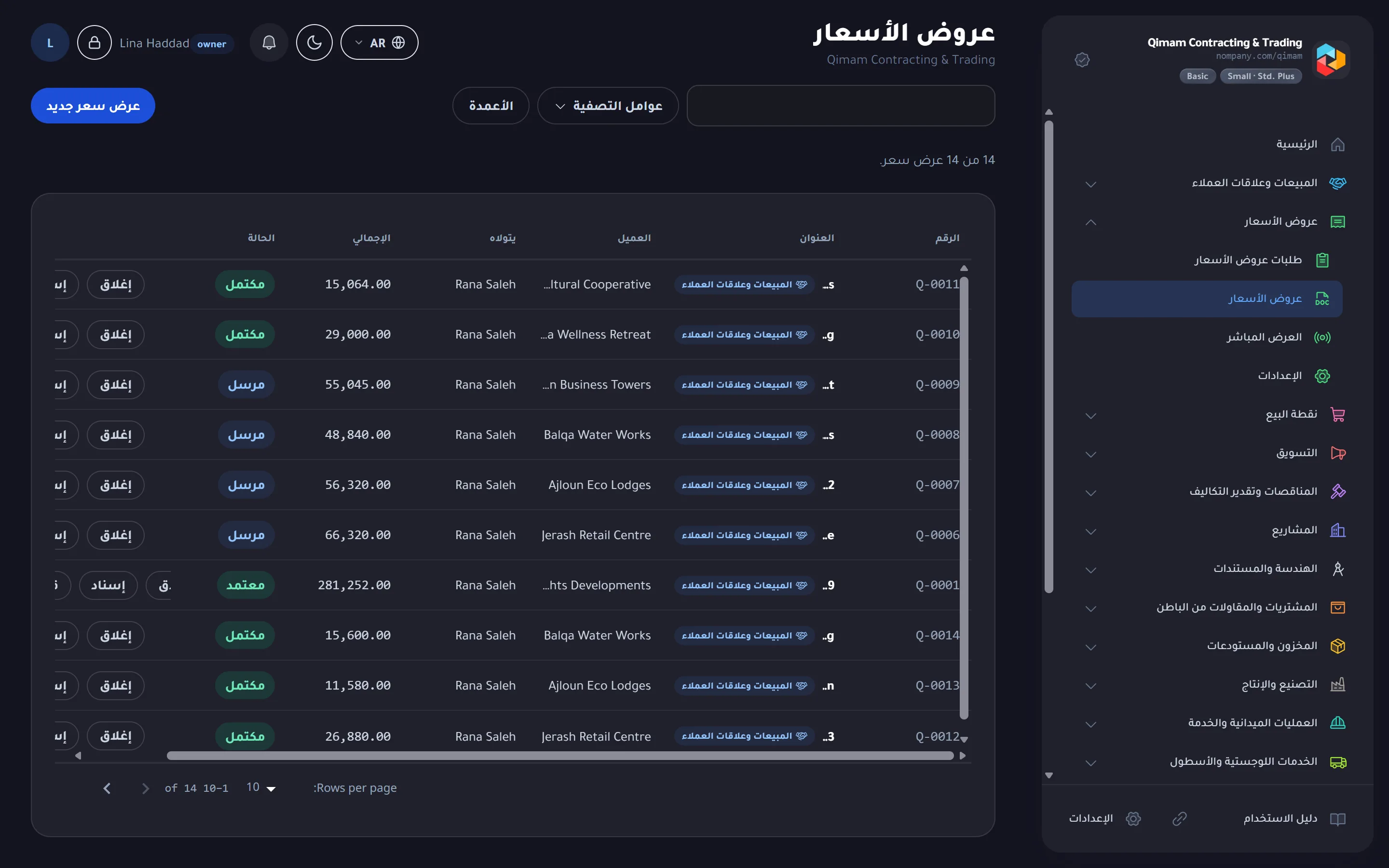Open the AR language selector
Viewport: 1389px width, 868px height.
[x=379, y=42]
